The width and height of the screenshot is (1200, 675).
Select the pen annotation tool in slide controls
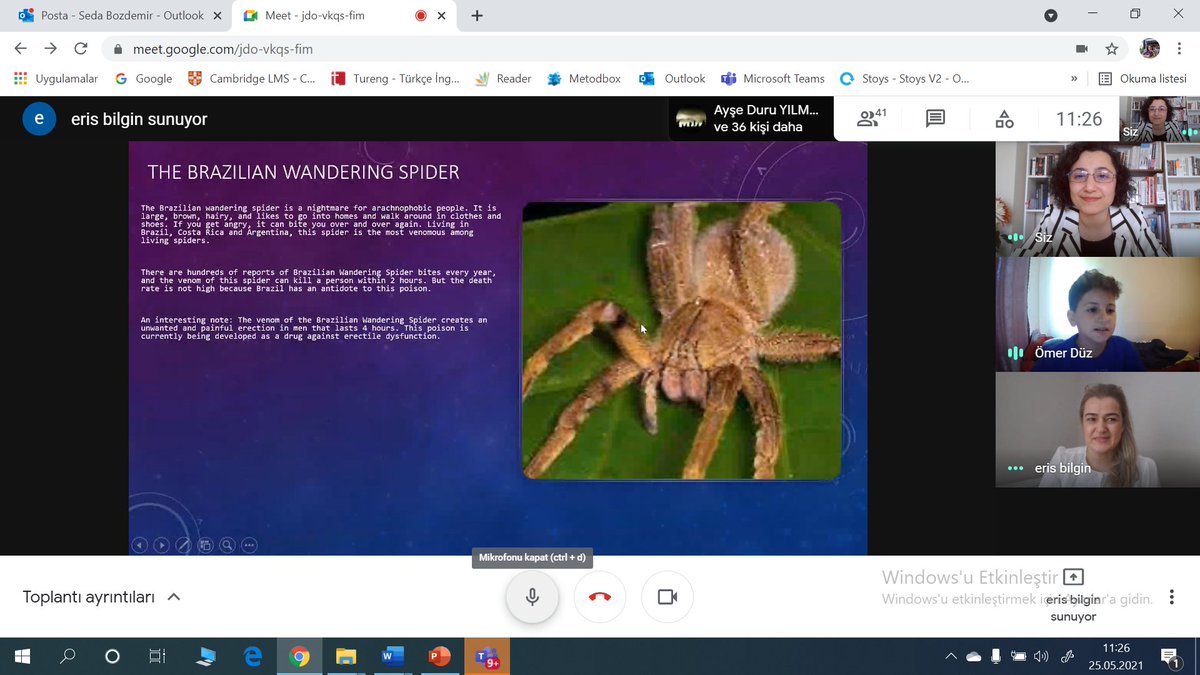183,545
